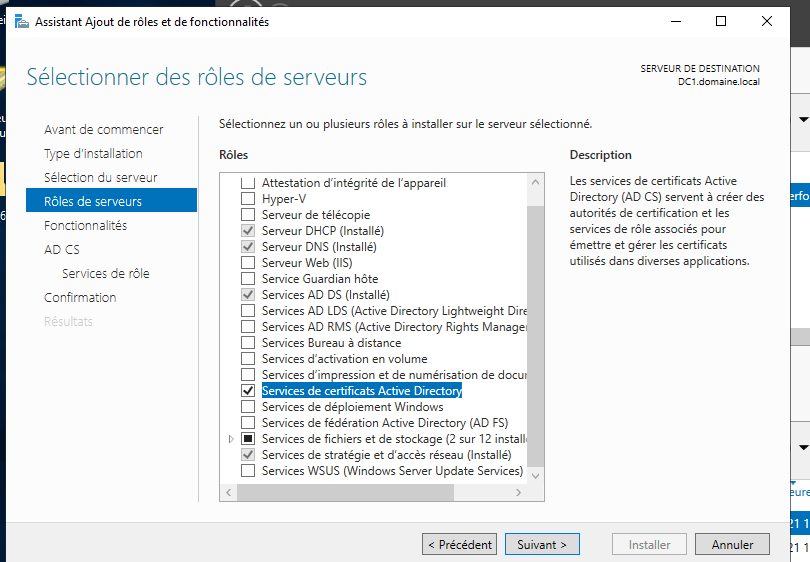Click the roles list vertical scrollbar thumb

[x=536, y=336]
